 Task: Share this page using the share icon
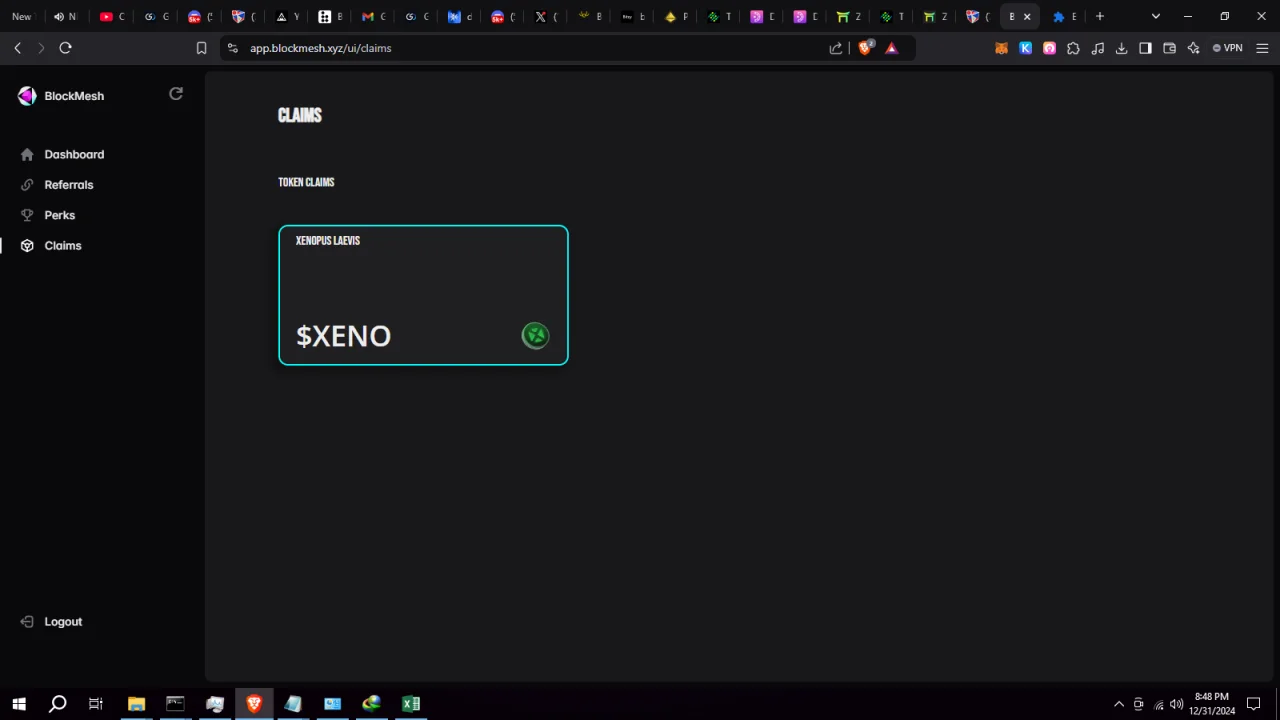836,48
